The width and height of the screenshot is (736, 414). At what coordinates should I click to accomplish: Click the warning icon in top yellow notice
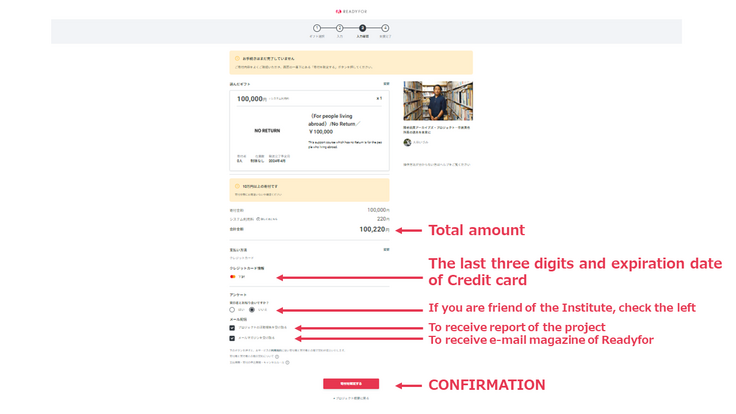click(237, 59)
